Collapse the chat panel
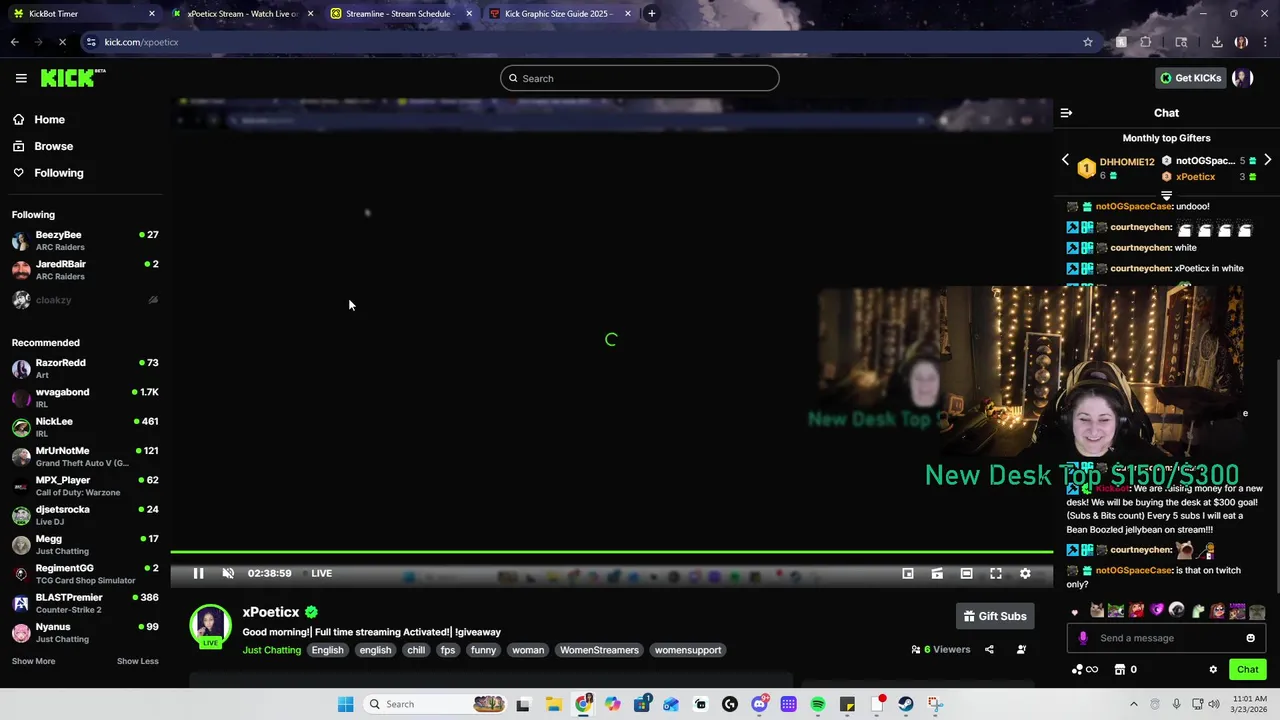 click(x=1066, y=113)
